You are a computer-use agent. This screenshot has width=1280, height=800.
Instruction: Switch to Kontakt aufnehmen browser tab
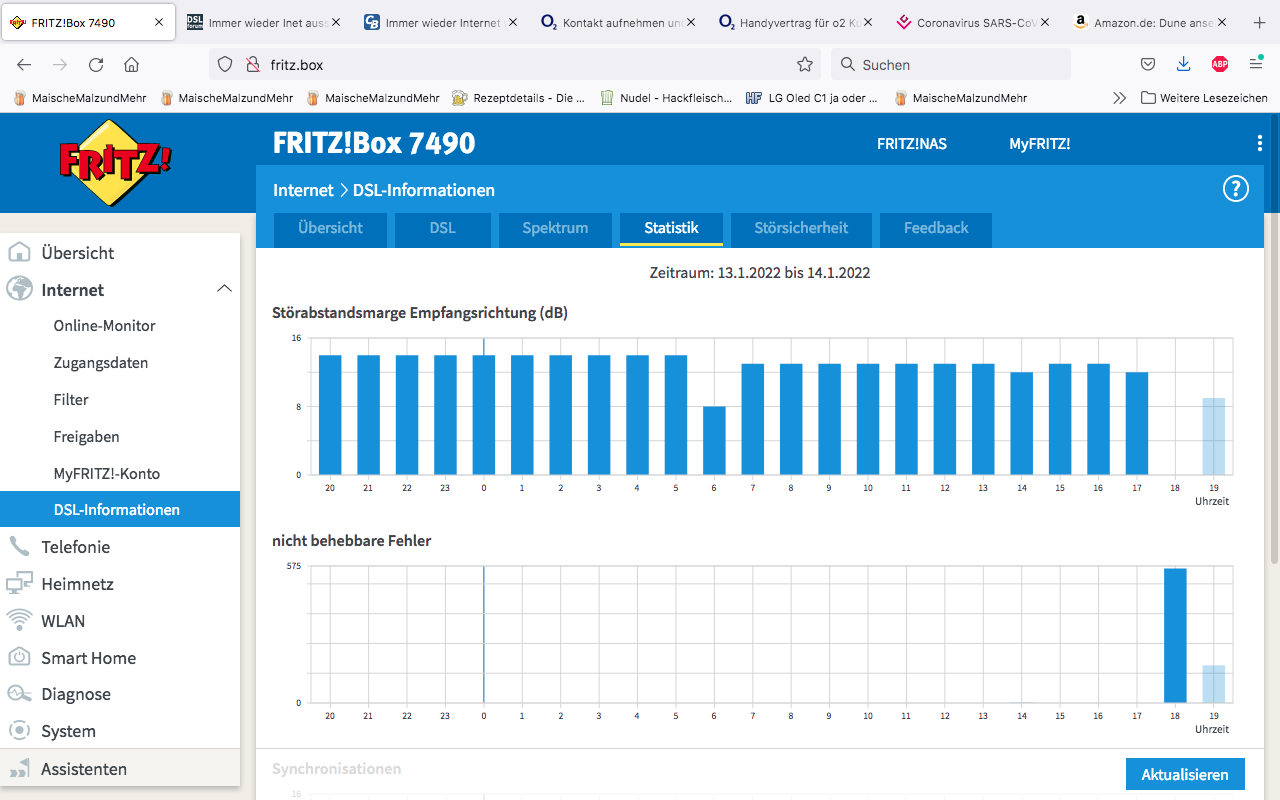[620, 22]
